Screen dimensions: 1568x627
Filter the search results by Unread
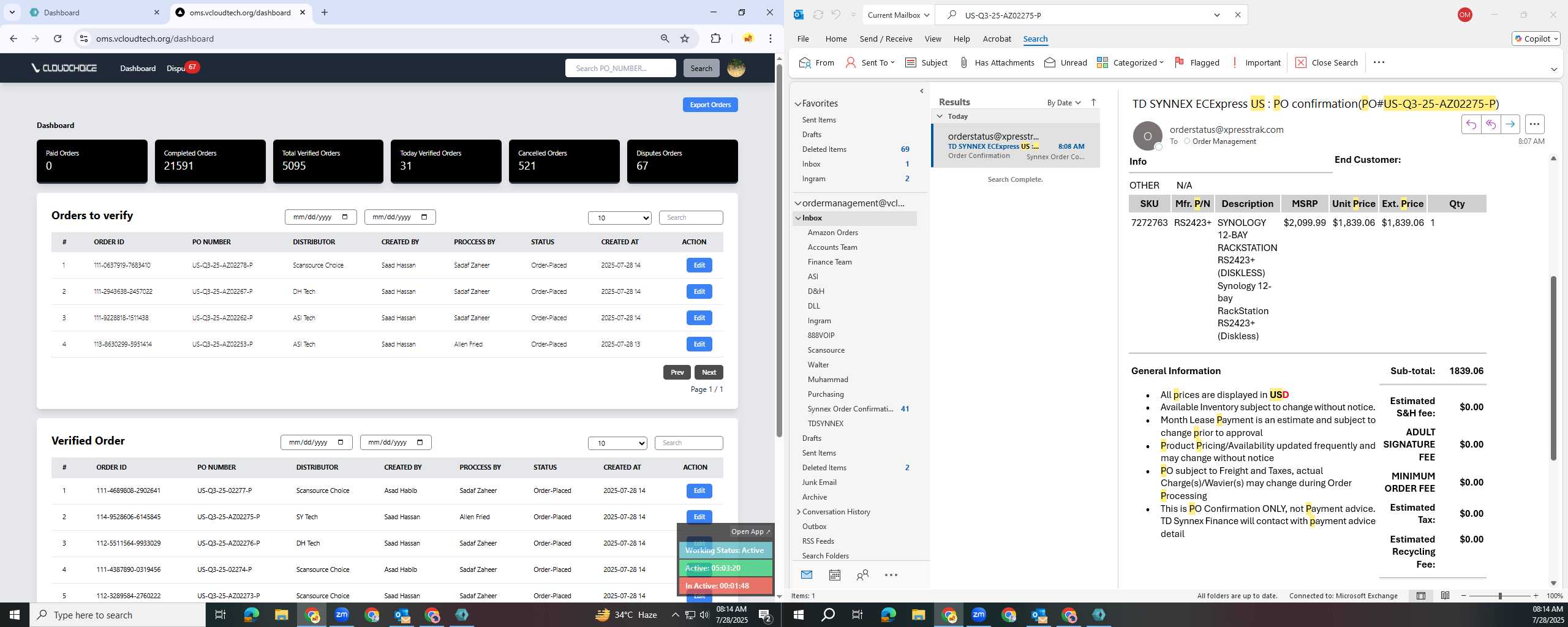tap(1066, 62)
